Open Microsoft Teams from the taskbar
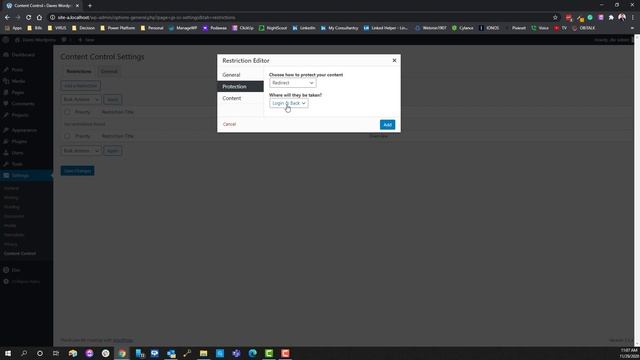Image resolution: width=640 pixels, height=360 pixels. [x=236, y=353]
